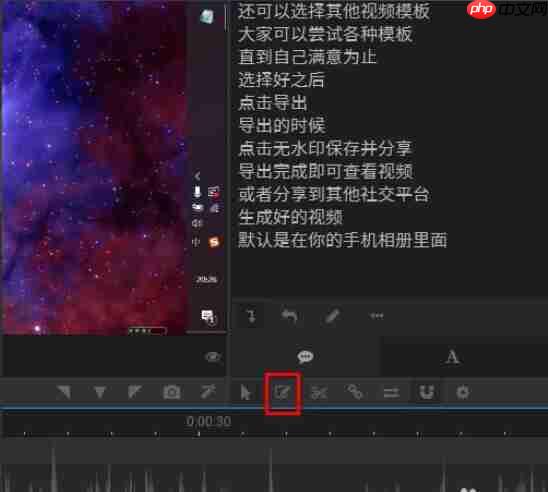Select the subtitle line 点击导出

coord(273,103)
